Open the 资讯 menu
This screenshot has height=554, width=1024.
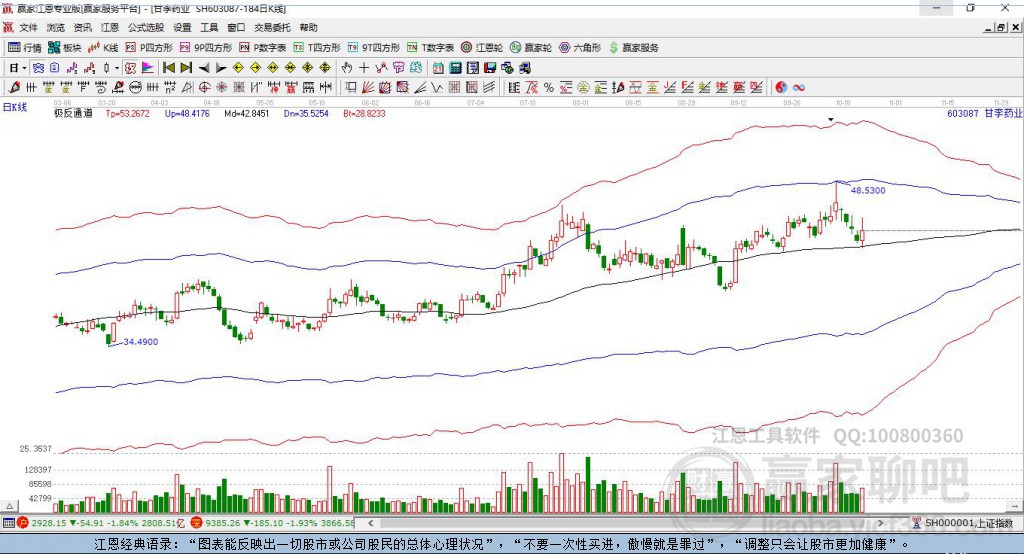[x=82, y=27]
